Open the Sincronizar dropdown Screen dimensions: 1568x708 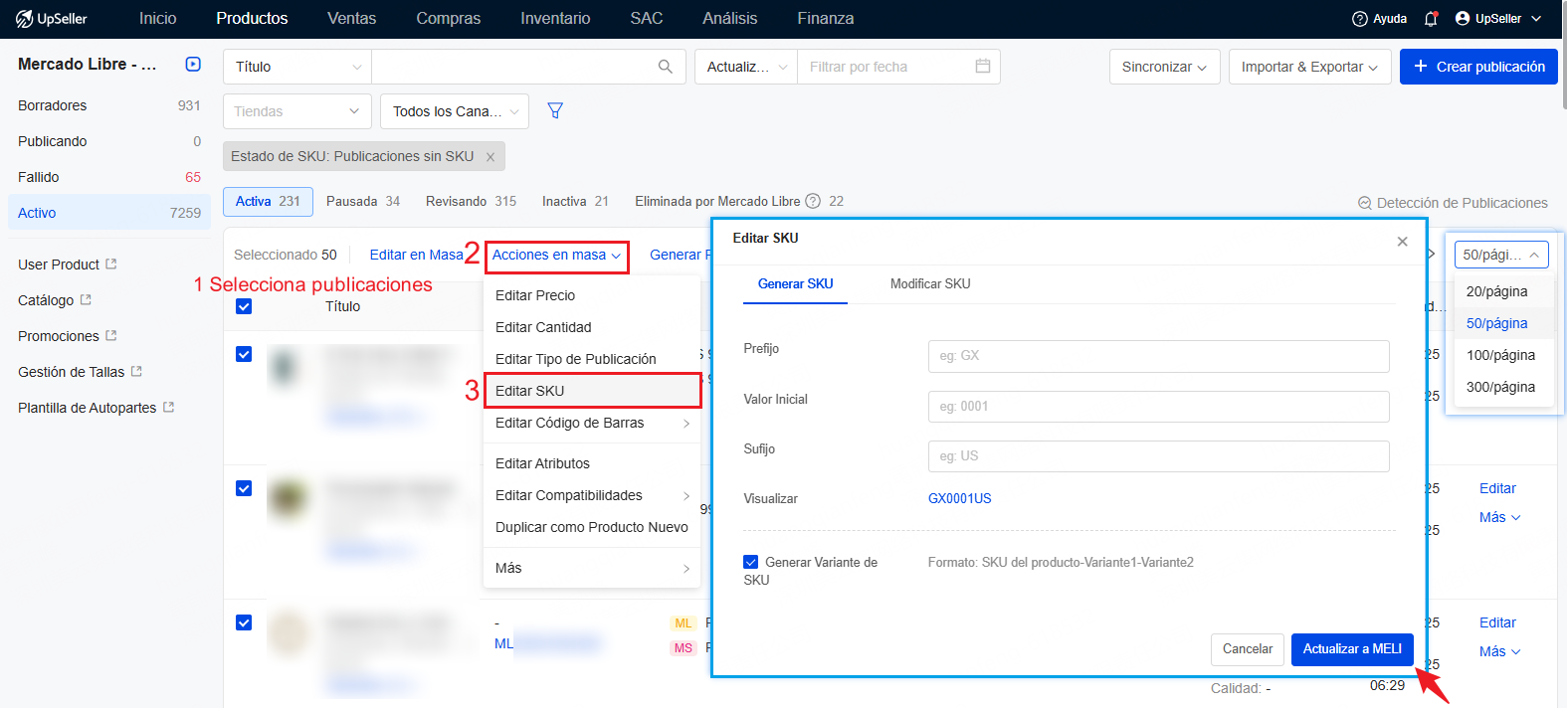[x=1164, y=67]
